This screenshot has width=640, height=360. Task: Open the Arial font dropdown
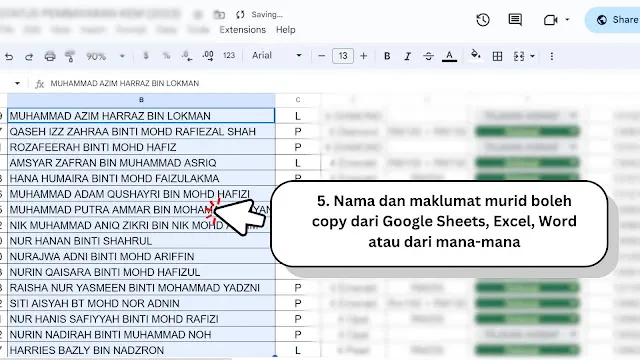coord(277,56)
